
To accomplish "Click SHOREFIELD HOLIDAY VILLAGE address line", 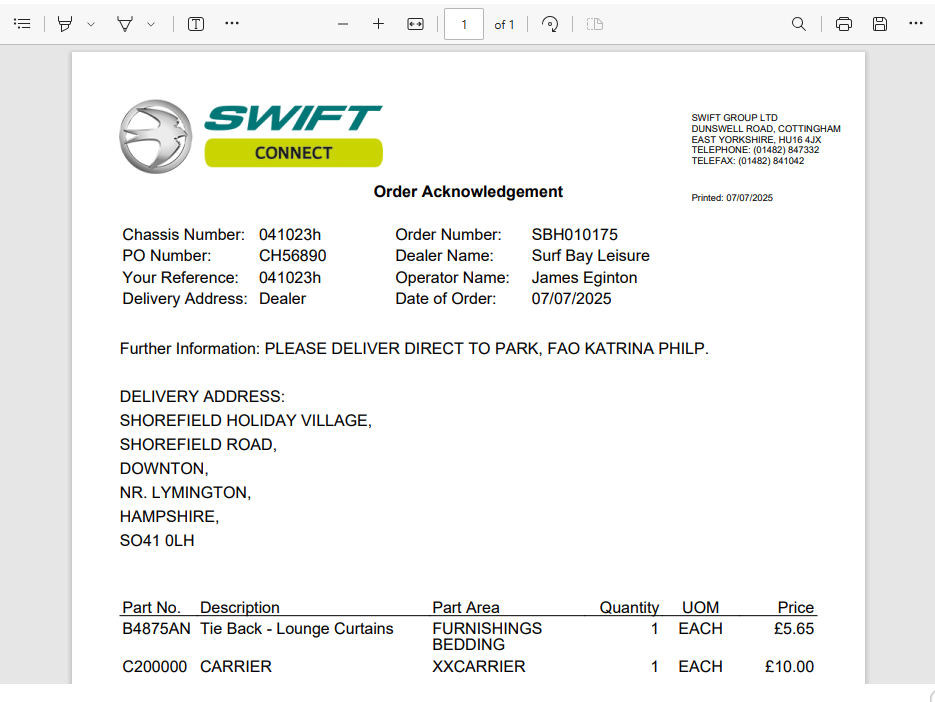I will click(x=246, y=421).
